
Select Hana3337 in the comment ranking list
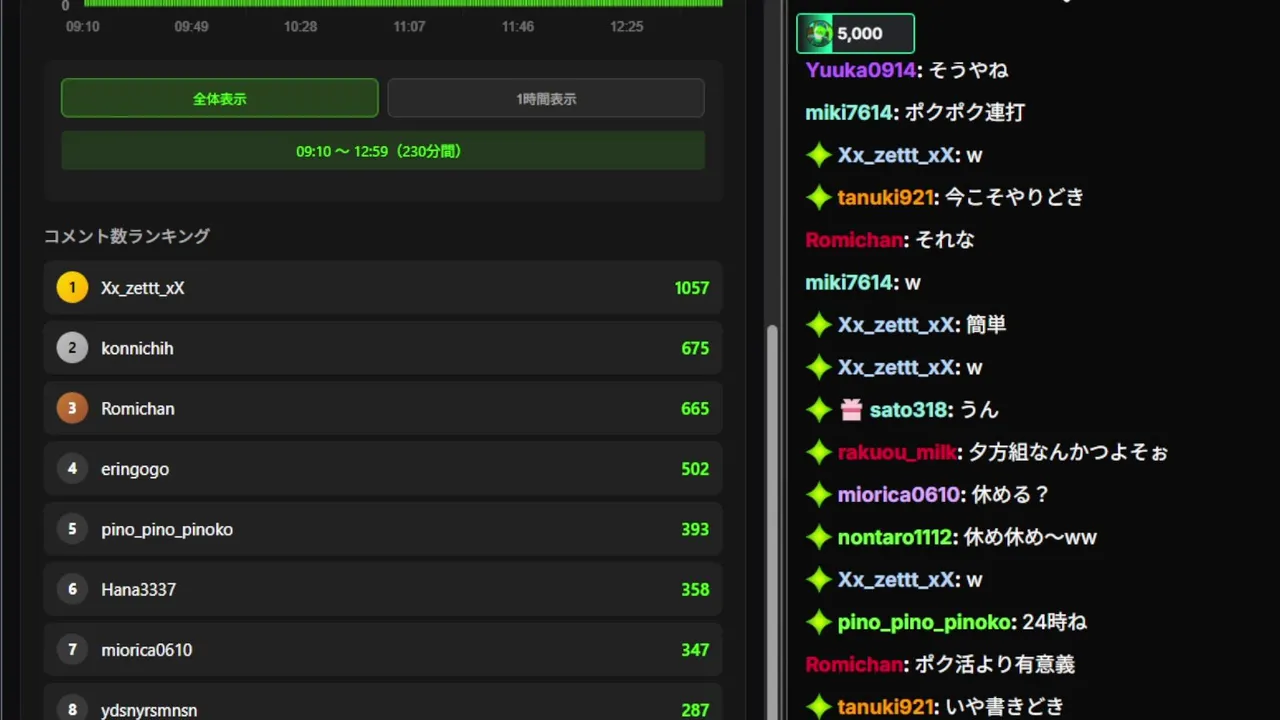click(x=383, y=590)
